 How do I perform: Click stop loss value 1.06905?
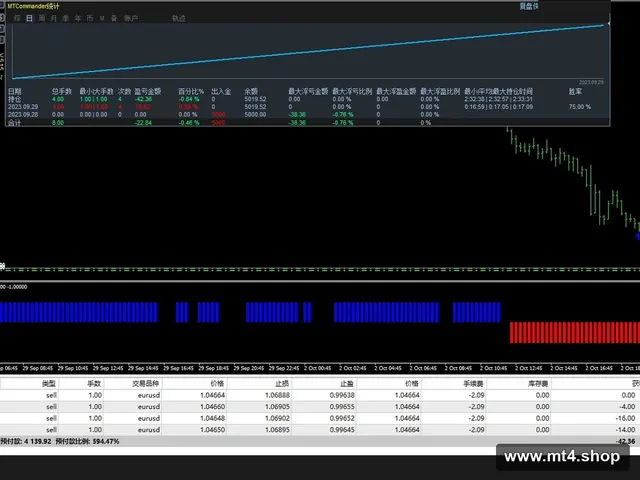277,407
